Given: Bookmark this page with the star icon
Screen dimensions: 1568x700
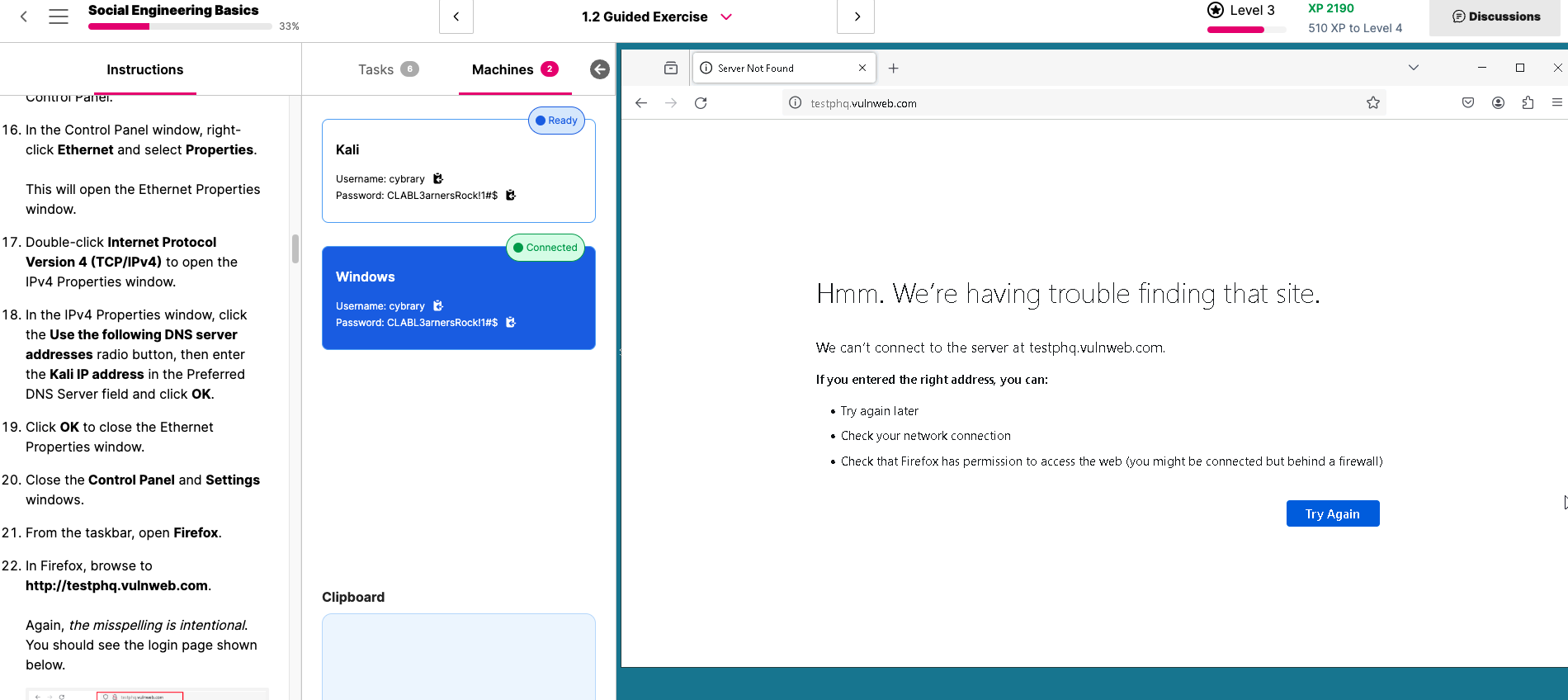Looking at the screenshot, I should tap(1373, 103).
